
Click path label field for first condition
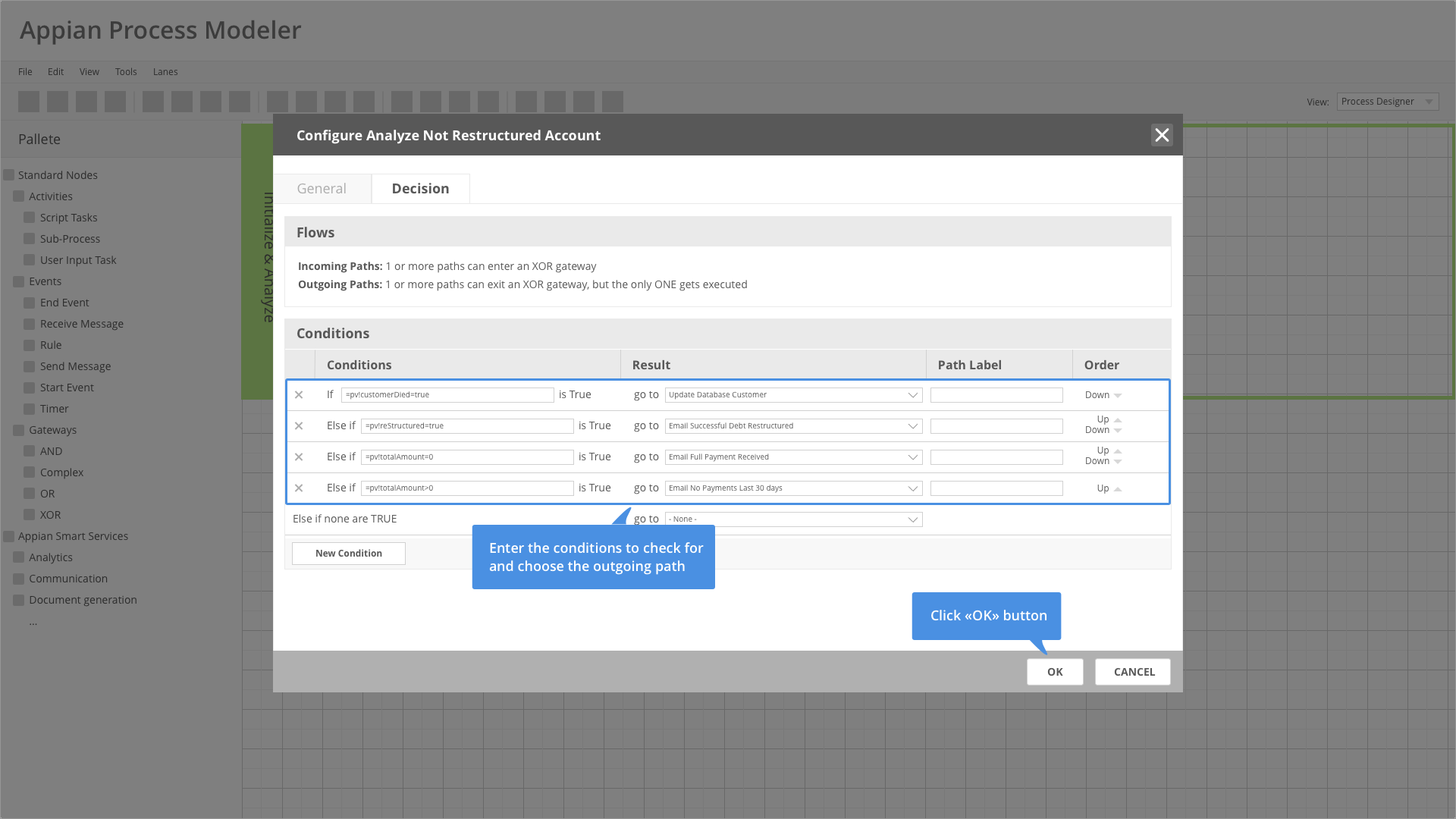pos(996,395)
